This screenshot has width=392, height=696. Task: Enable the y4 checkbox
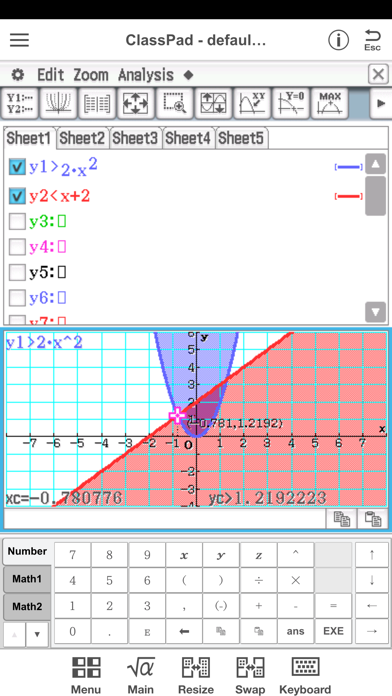click(17, 247)
